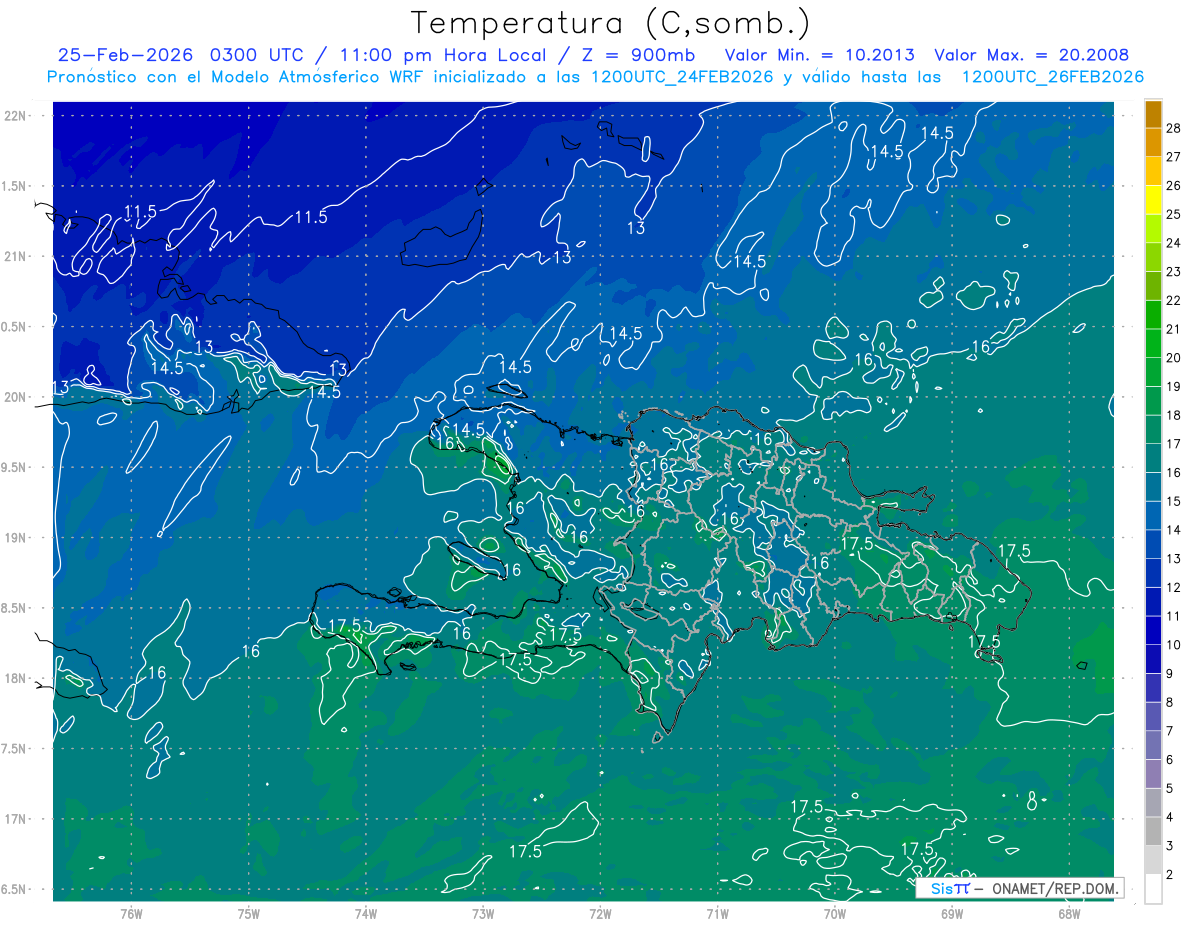Click the '1200UTC_26FEB2026' valid-until time
This screenshot has width=1200, height=927.
pyautogui.click(x=1053, y=77)
